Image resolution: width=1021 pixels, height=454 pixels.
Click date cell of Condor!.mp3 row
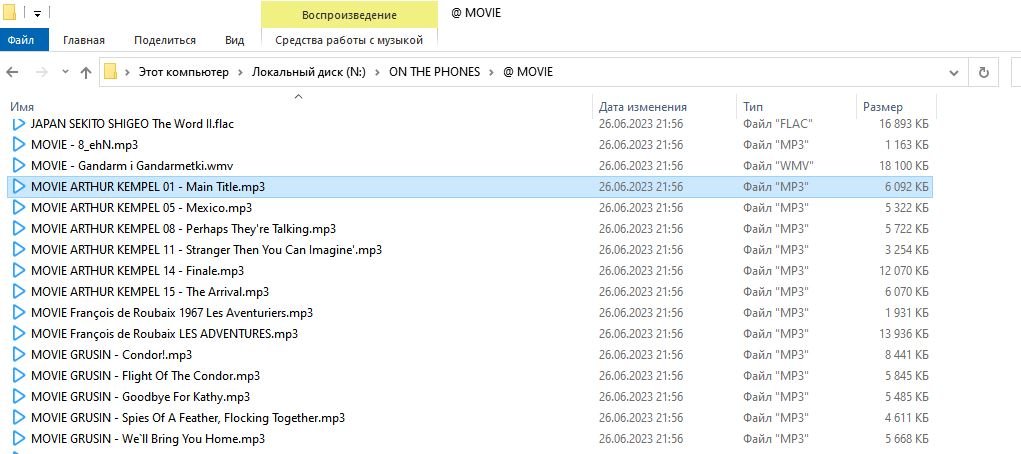[641, 354]
